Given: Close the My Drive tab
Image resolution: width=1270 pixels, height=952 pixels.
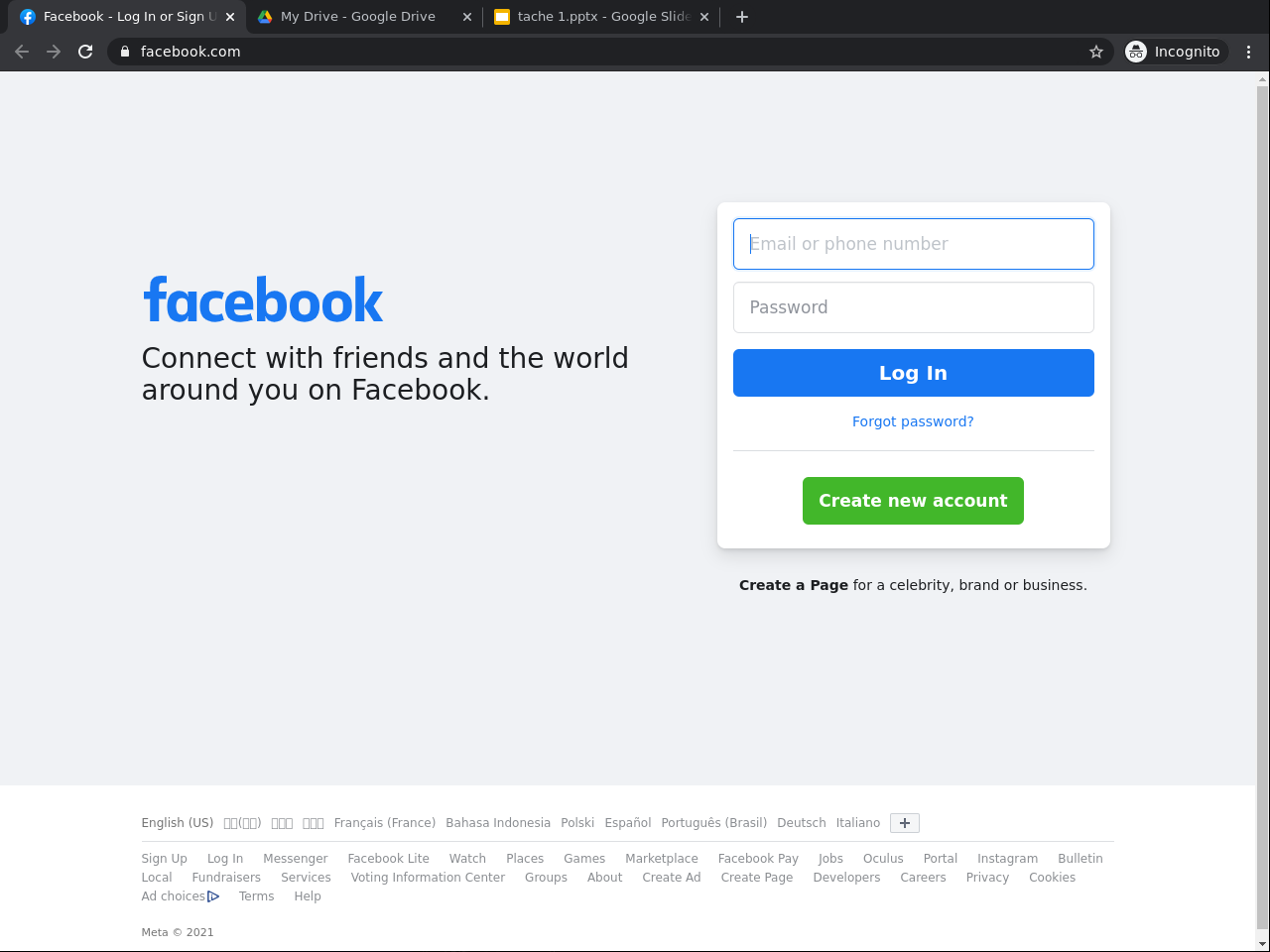Looking at the screenshot, I should (467, 17).
